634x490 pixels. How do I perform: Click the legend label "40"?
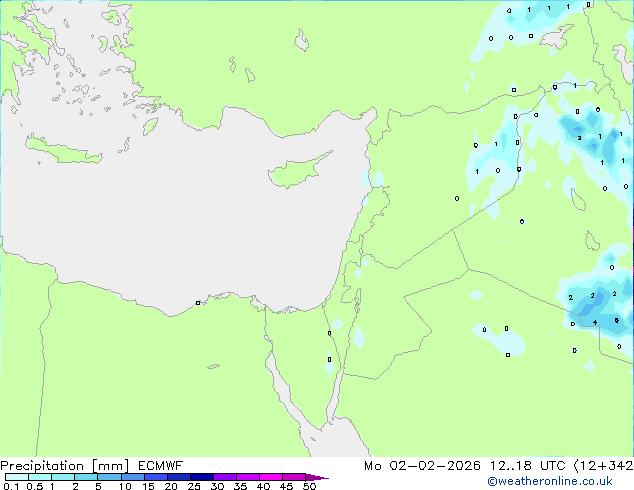pos(263,486)
